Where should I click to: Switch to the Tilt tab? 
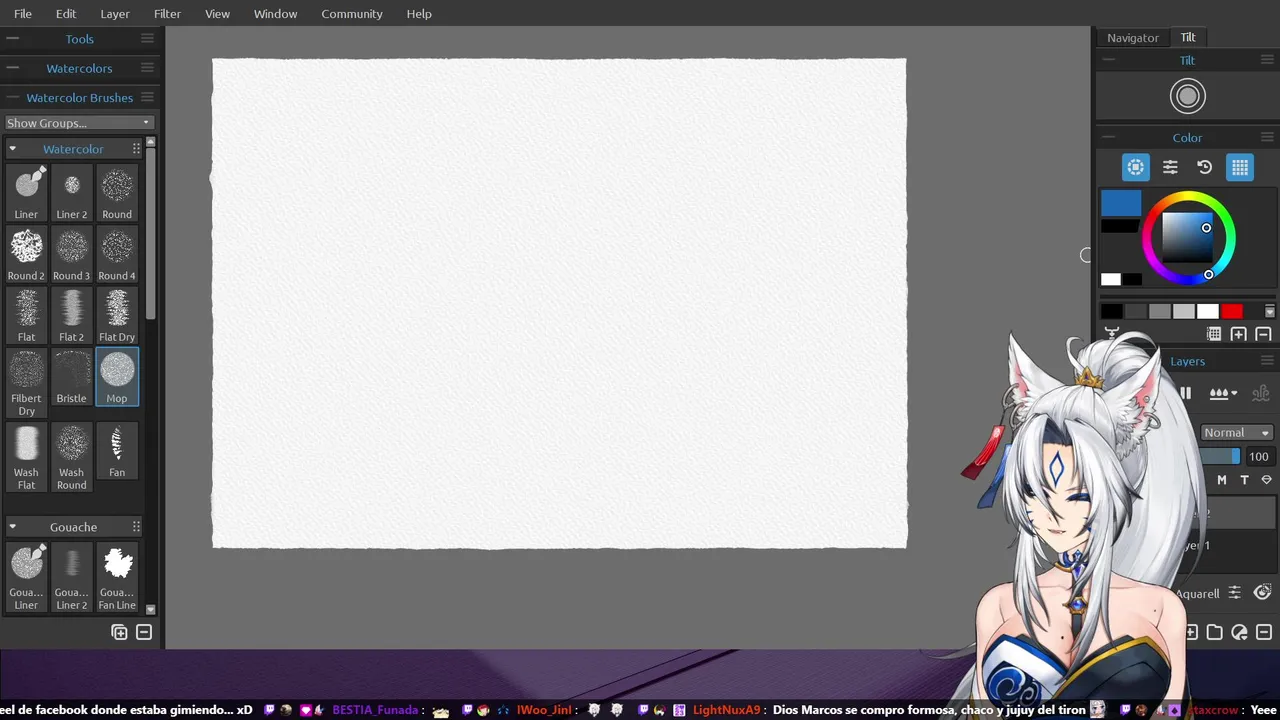coord(1188,37)
